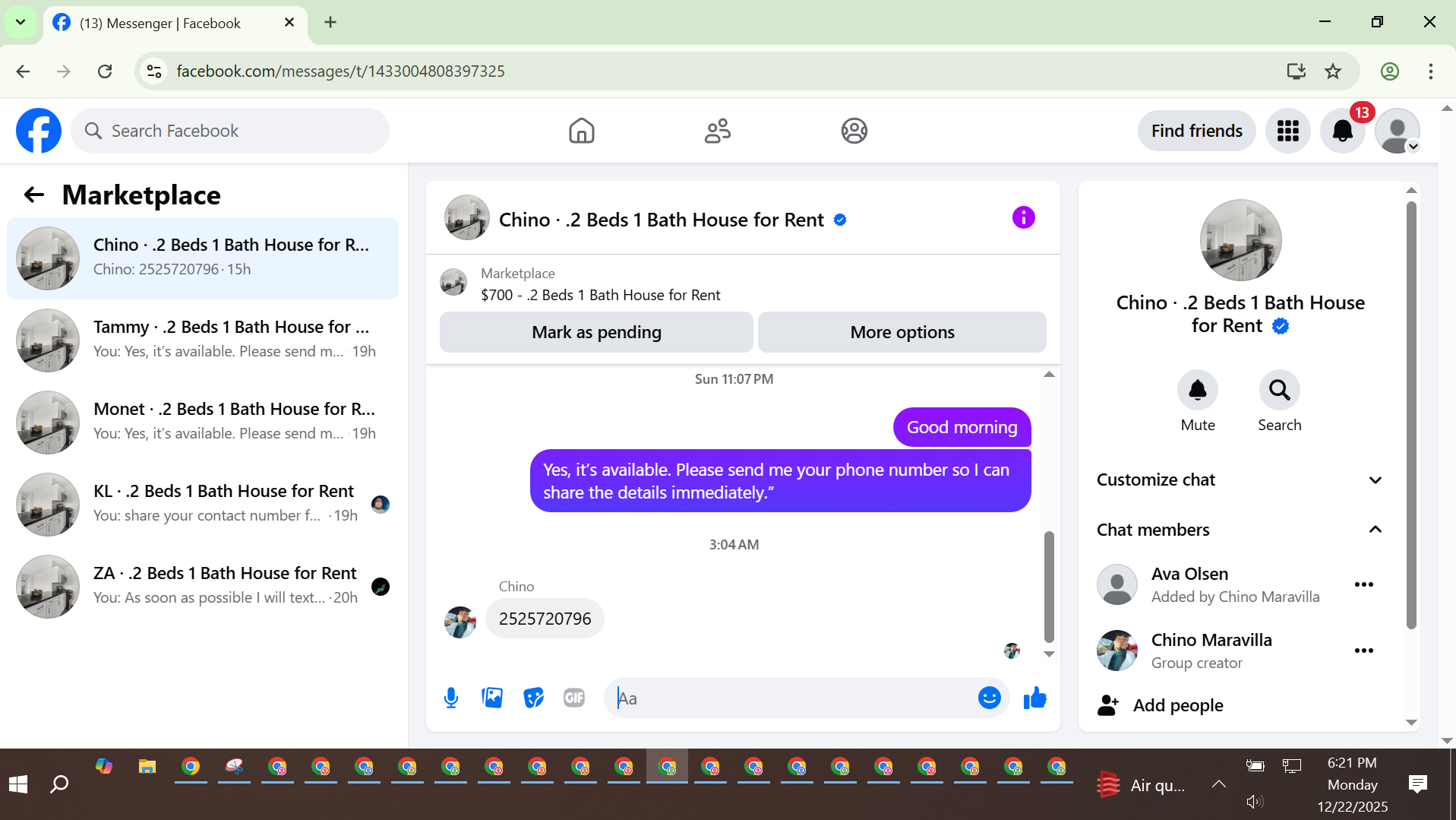Open Chrome three-dot menu
1456x820 pixels.
point(1430,71)
